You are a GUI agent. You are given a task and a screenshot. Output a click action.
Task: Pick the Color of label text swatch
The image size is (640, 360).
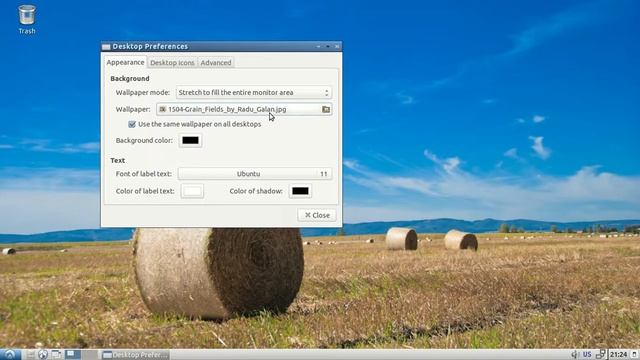192,191
